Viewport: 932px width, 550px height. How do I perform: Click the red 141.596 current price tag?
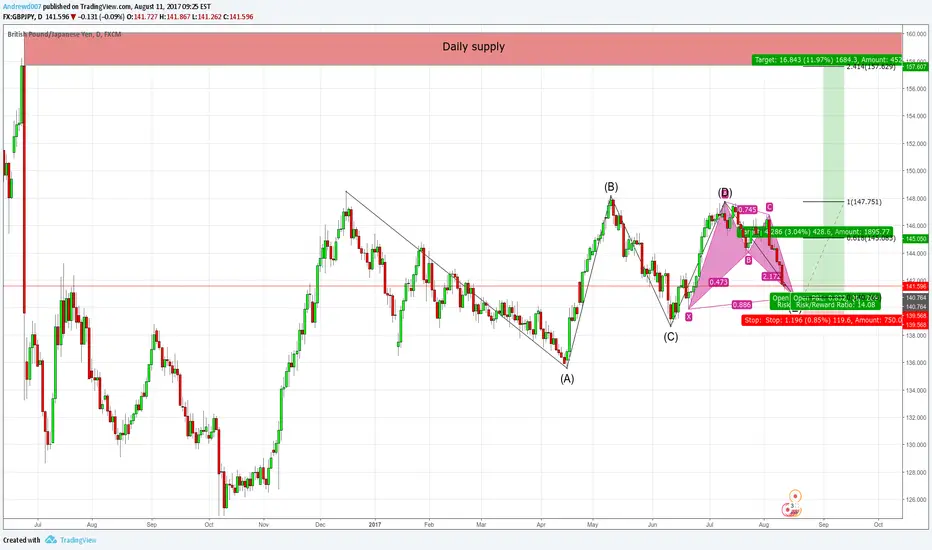click(916, 286)
